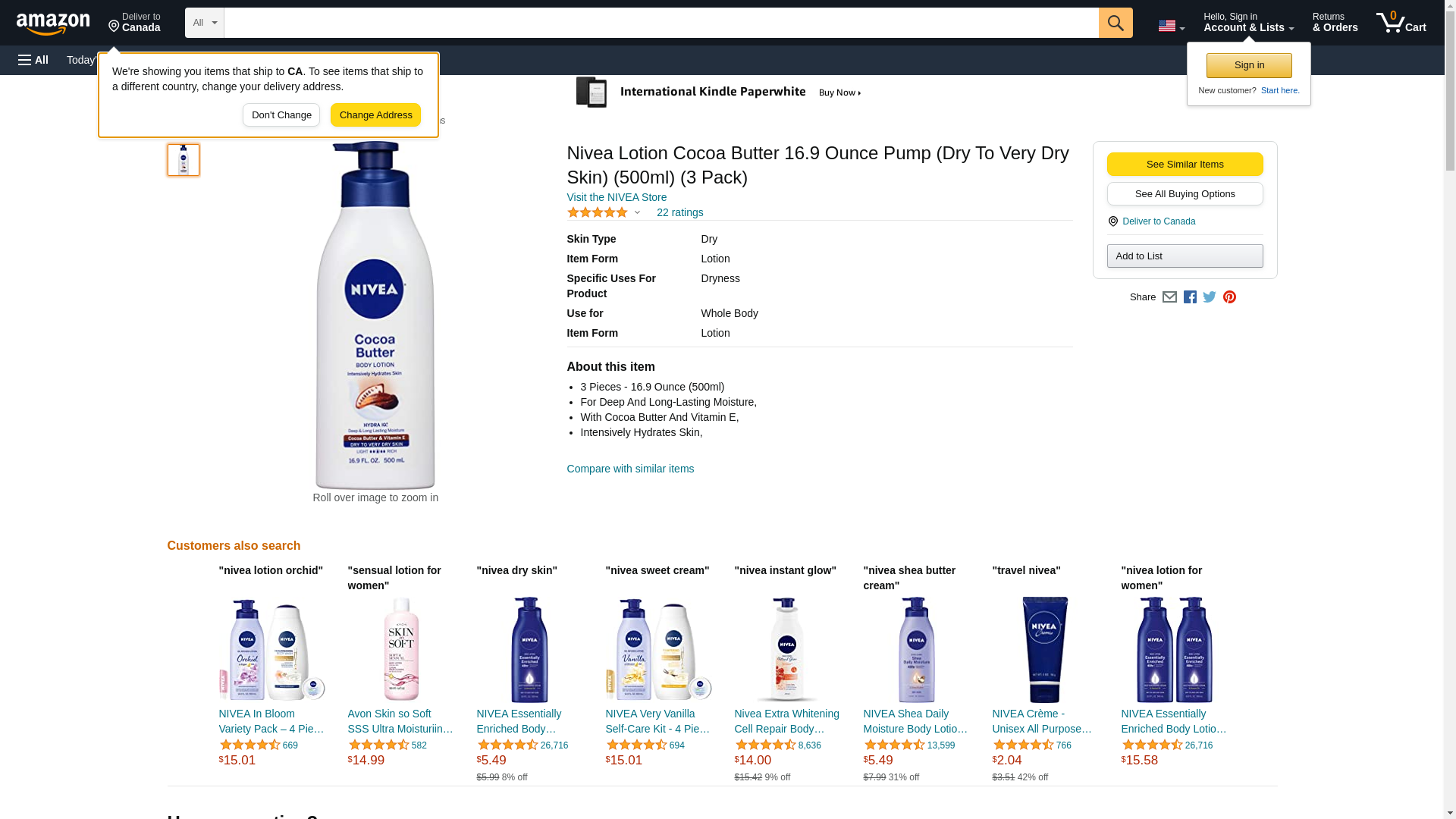Share product on Twitter
This screenshot has width=1456, height=819.
1210,297
